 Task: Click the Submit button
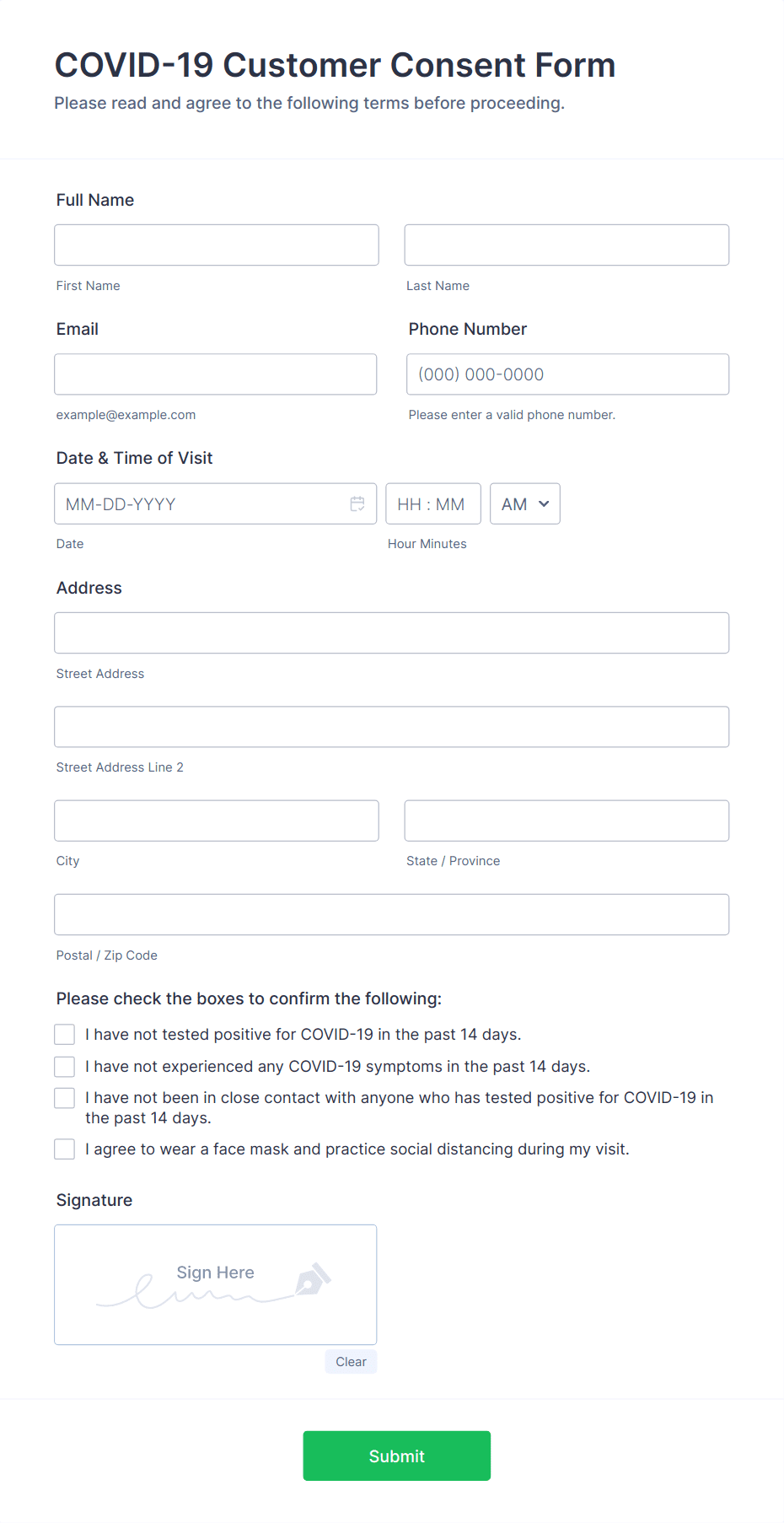(x=396, y=1455)
